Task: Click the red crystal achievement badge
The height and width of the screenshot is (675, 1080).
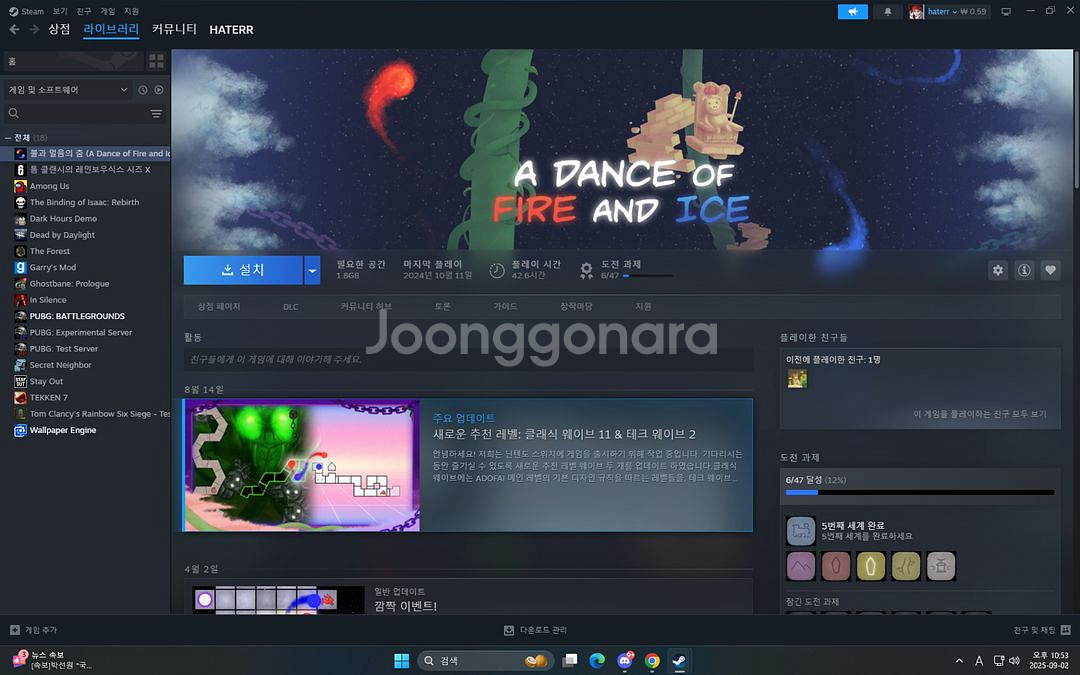Action: click(835, 566)
